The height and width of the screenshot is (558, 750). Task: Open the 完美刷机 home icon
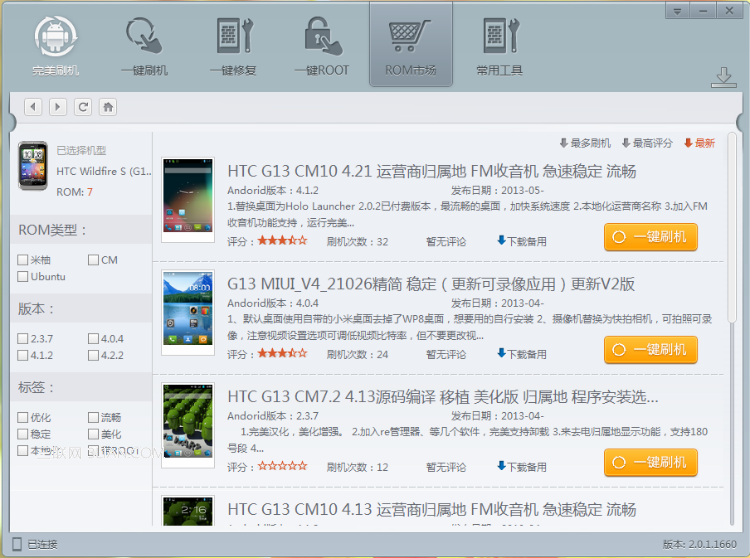coord(55,46)
